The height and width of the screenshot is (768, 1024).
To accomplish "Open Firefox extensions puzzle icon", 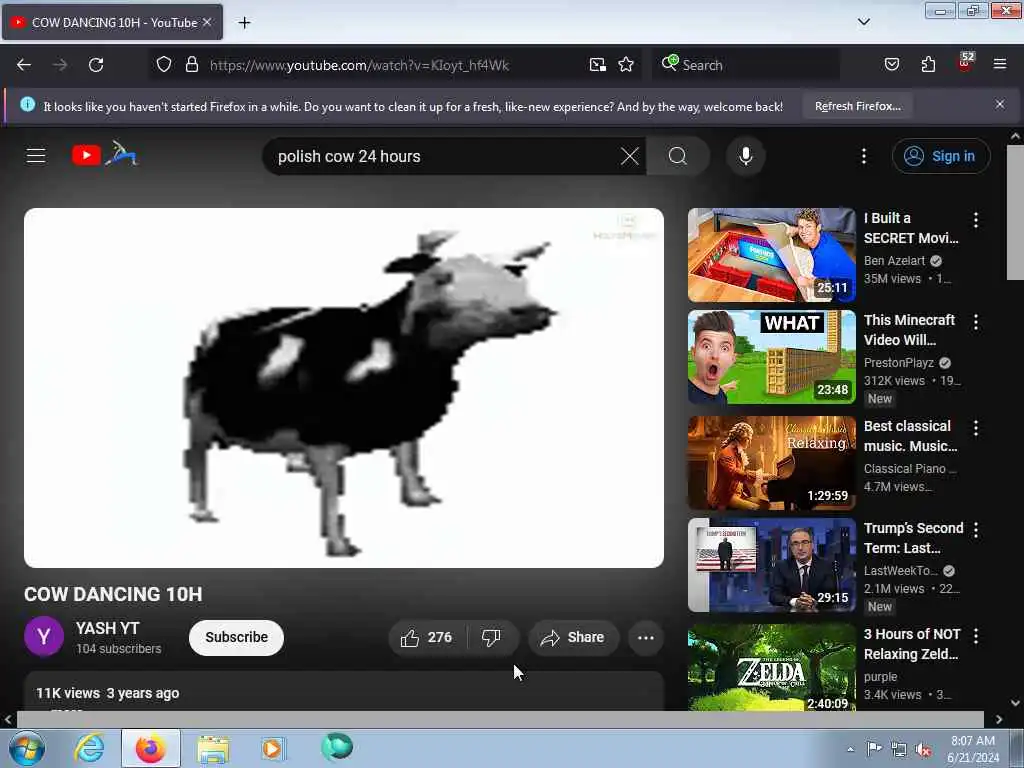I will (928, 65).
